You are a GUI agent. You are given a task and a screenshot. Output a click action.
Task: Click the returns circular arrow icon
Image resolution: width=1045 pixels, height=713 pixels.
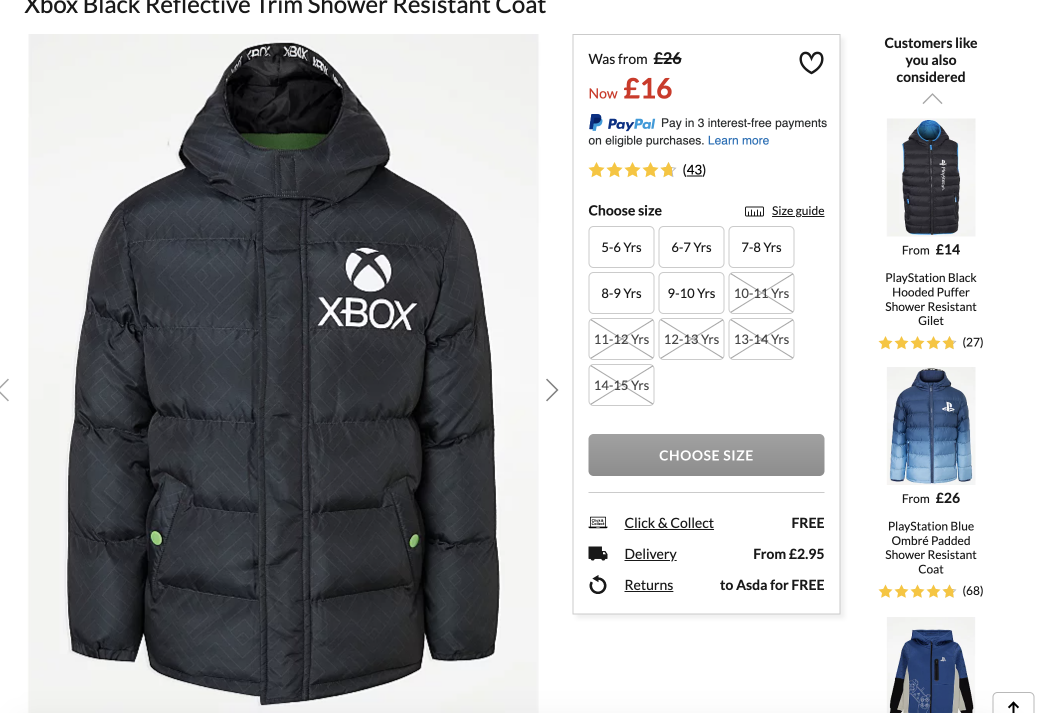click(x=598, y=585)
